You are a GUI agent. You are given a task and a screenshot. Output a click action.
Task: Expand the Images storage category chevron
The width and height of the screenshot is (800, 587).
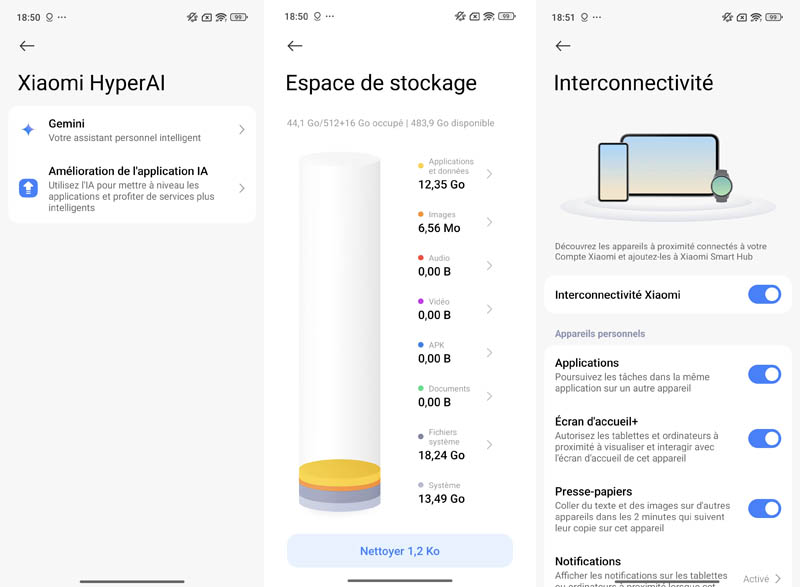coord(489,221)
